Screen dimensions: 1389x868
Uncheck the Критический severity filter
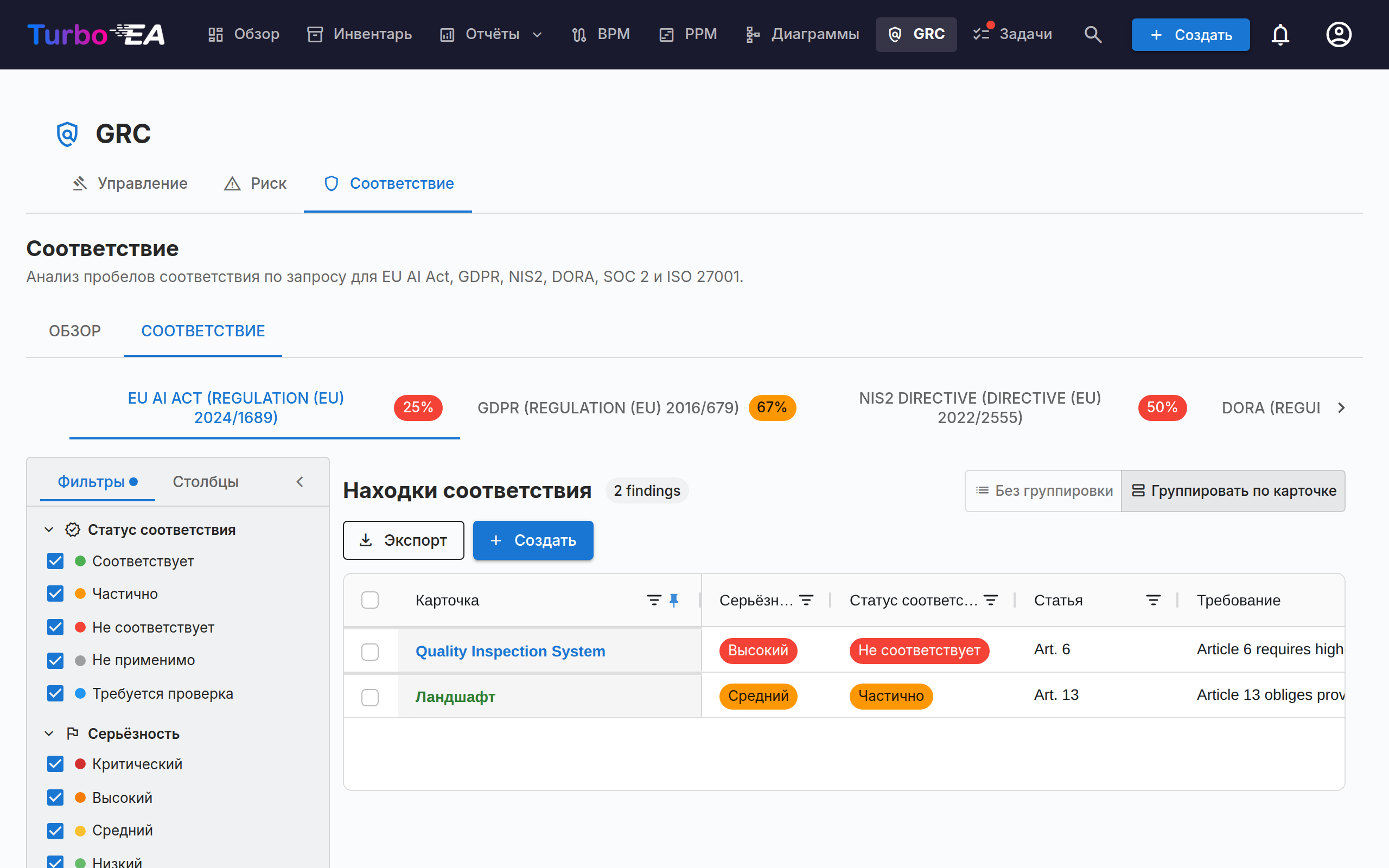pos(55,764)
